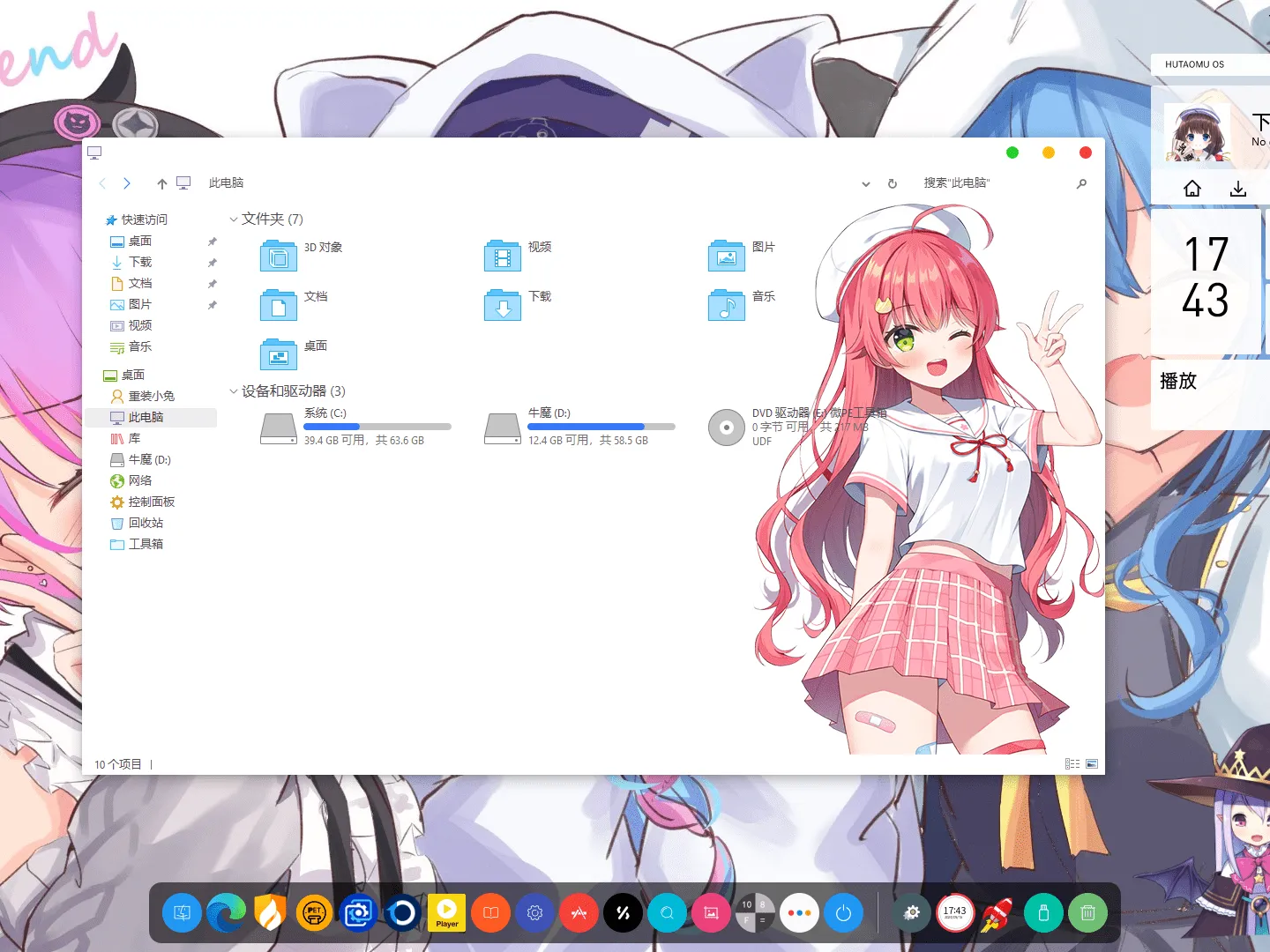1270x952 pixels.
Task: Click the USB eject icon near the clock
Action: pos(1043,913)
